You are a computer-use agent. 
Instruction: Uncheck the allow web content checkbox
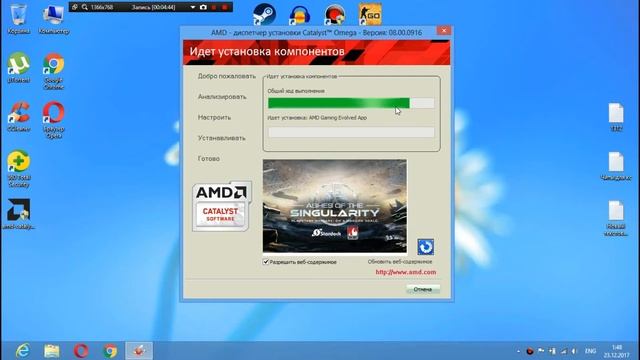click(x=266, y=262)
